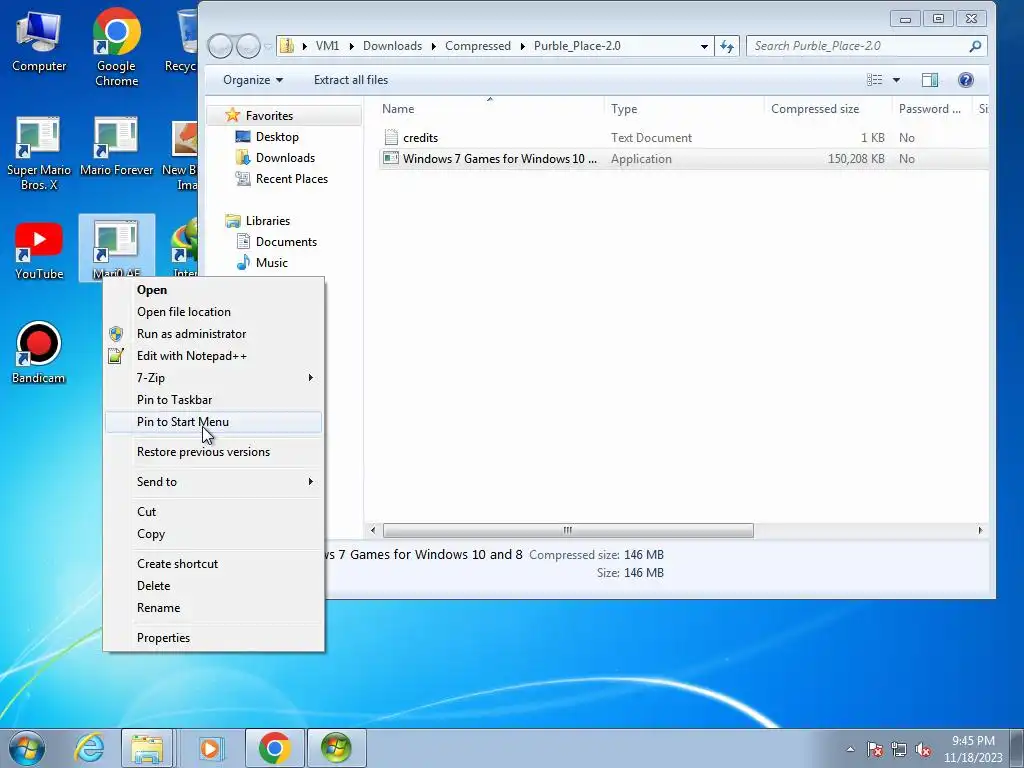Expand the arrow after Compressed in breadcrumb
This screenshot has width=1024, height=768.
click(x=522, y=46)
